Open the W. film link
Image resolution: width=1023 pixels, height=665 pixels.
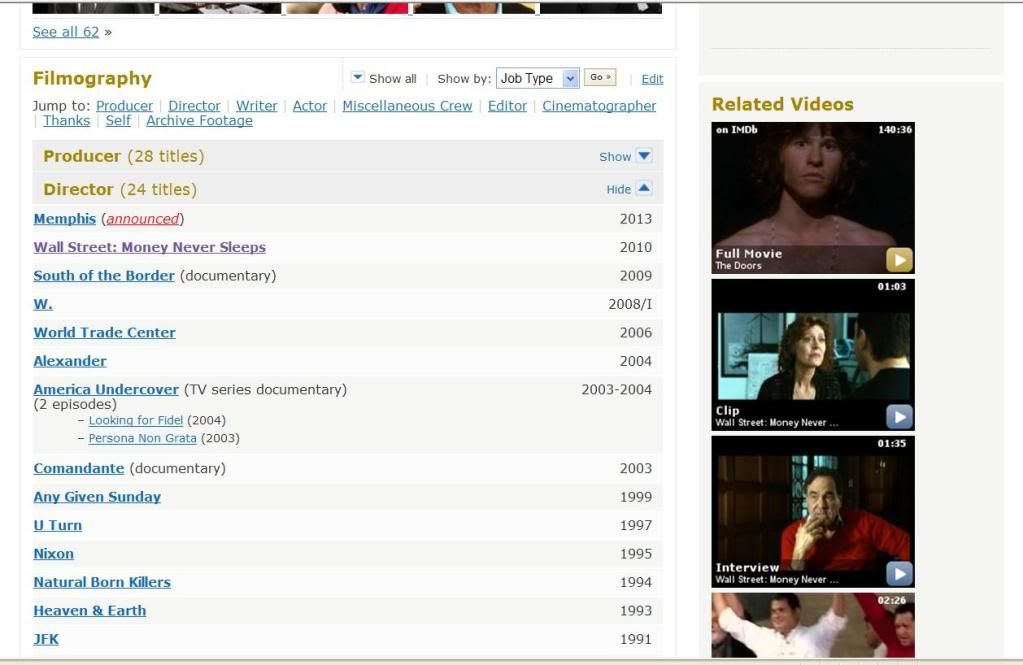pos(43,304)
